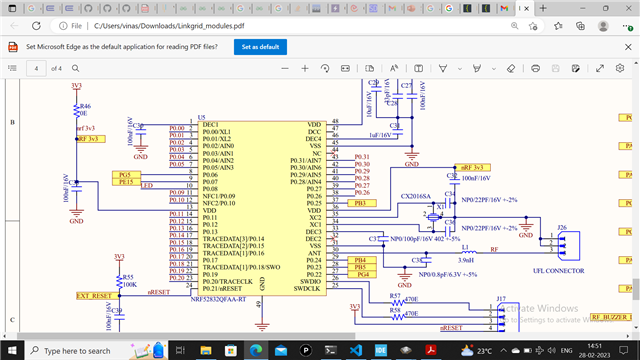Open the PDF table of contents sidebar
The width and height of the screenshot is (640, 360).
(12, 69)
